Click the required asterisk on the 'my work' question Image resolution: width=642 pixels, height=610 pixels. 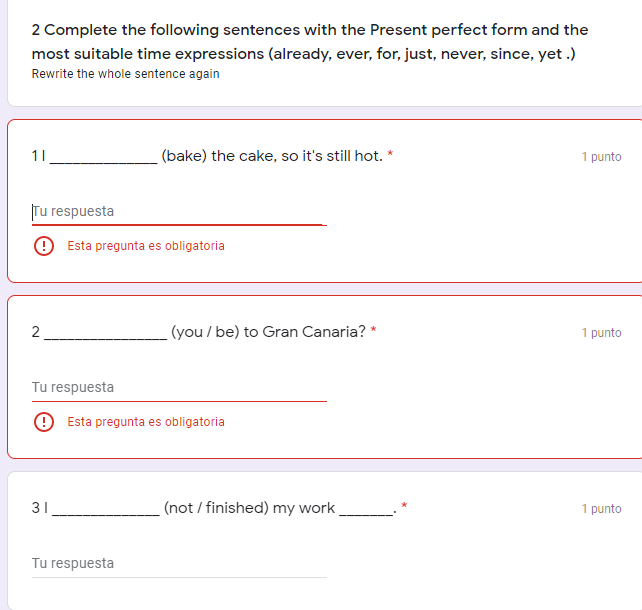coord(404,508)
